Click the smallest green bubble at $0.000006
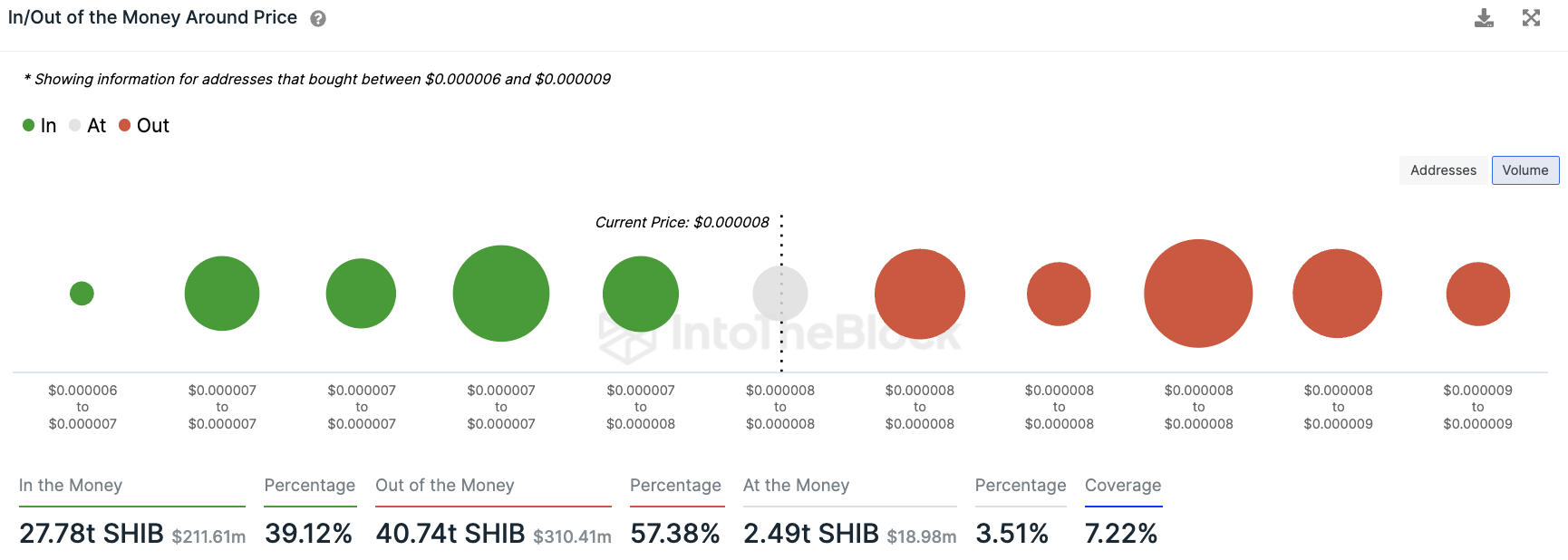 (82, 294)
